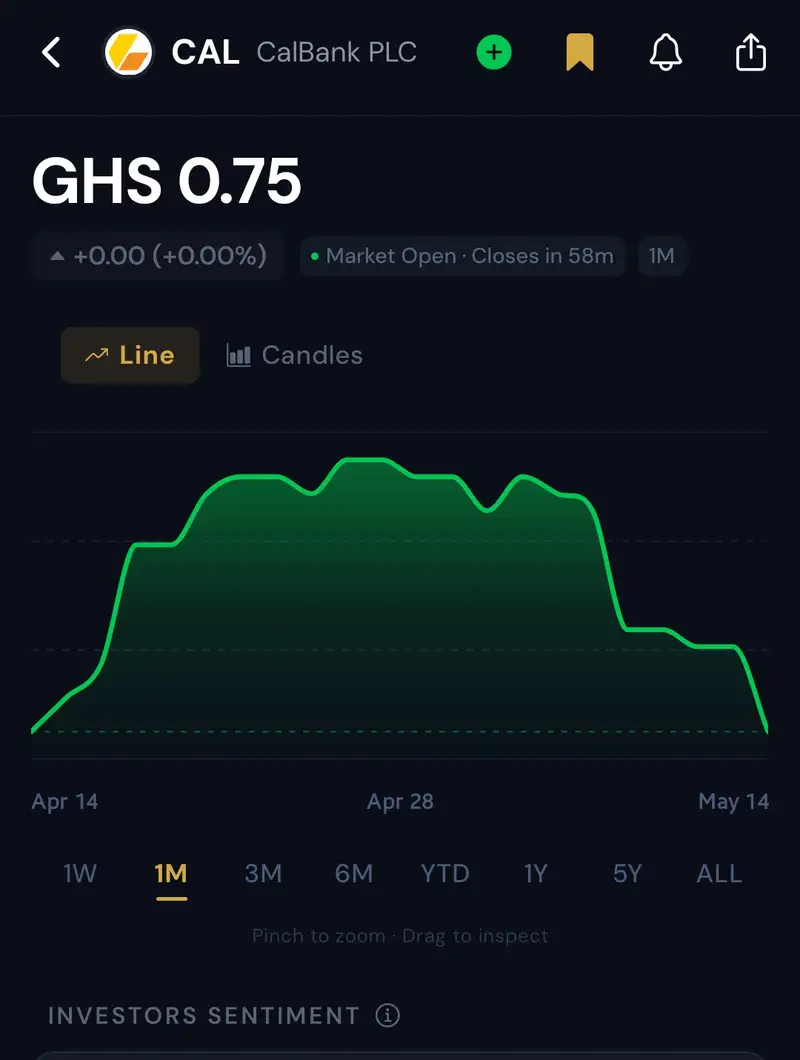Image resolution: width=800 pixels, height=1060 pixels.
Task: Go back using the back arrow
Action: point(51,52)
